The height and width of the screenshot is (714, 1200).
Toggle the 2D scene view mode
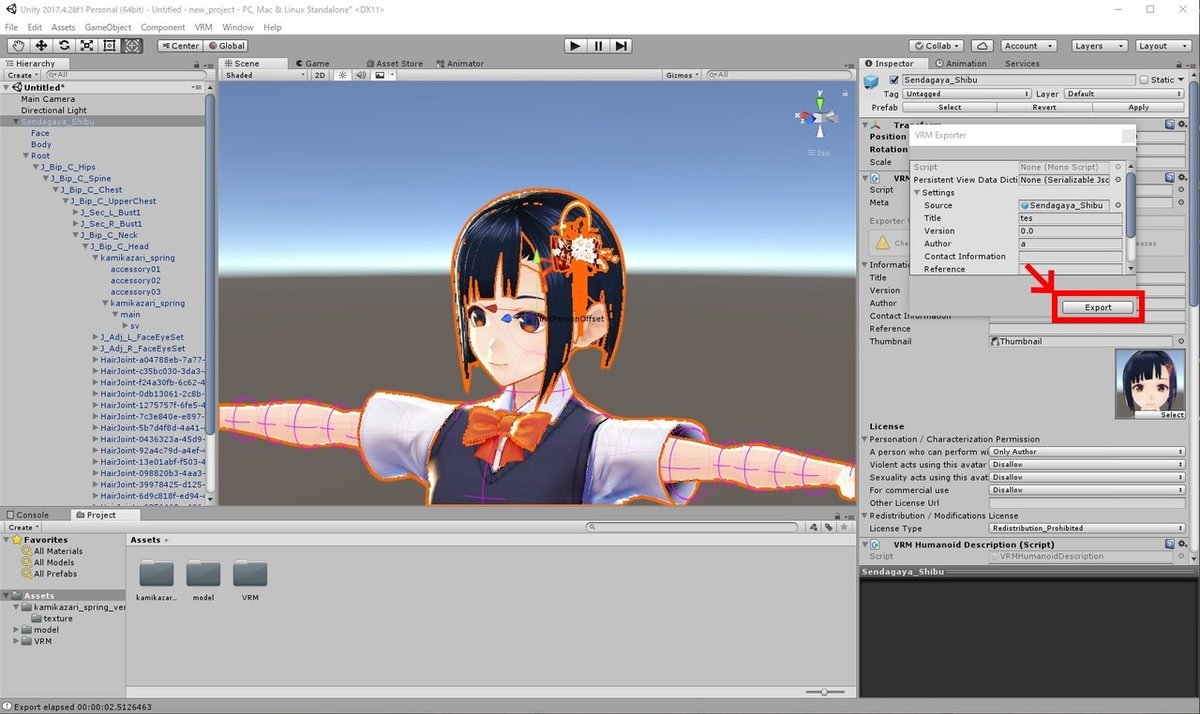[320, 75]
